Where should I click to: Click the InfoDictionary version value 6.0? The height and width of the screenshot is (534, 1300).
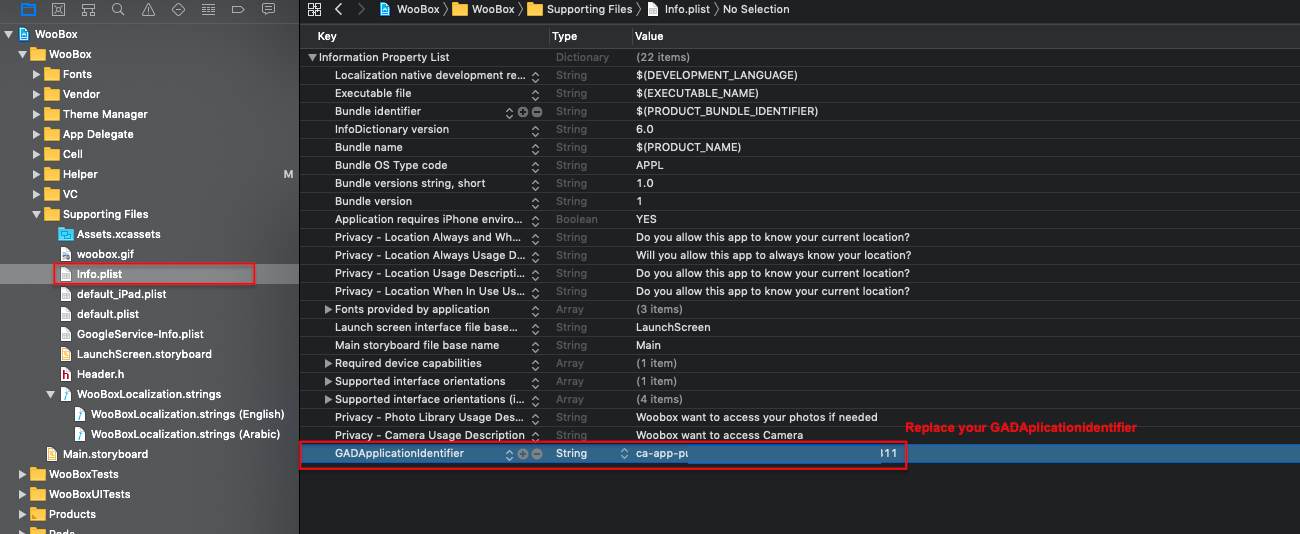point(644,130)
